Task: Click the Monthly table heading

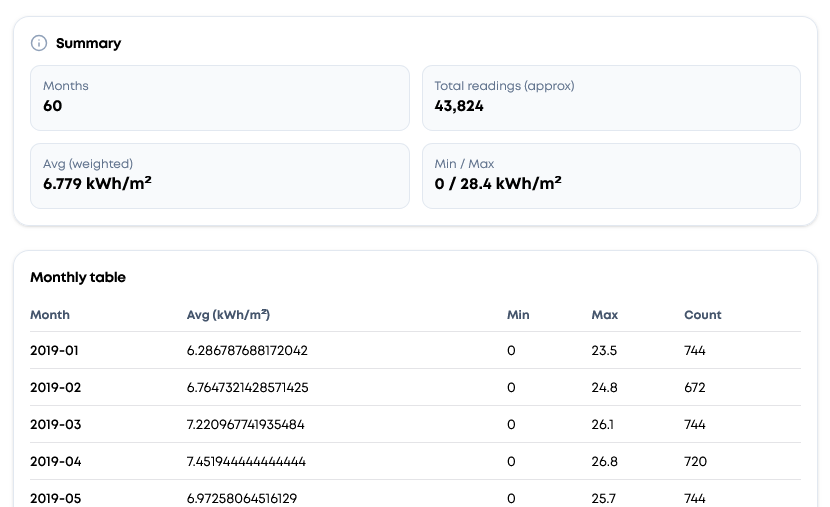Action: [x=78, y=277]
